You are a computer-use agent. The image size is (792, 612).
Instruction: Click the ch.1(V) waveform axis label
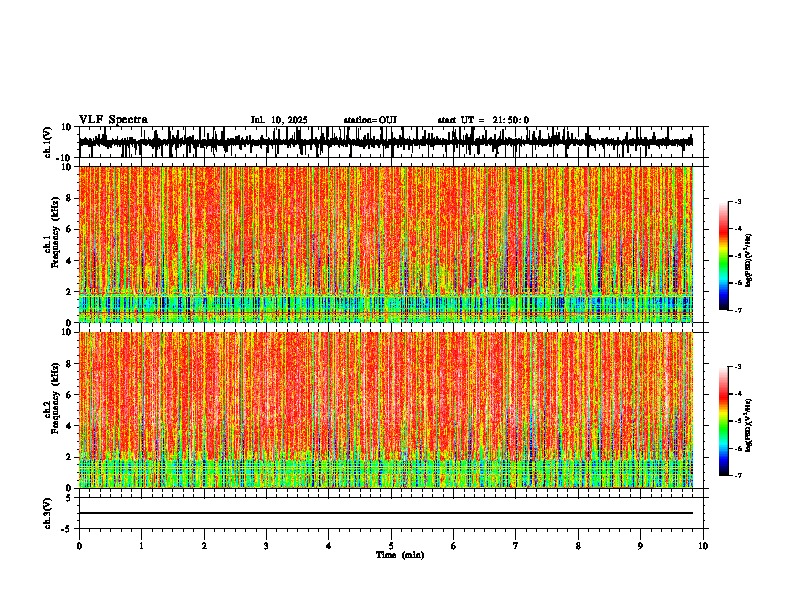coord(48,142)
